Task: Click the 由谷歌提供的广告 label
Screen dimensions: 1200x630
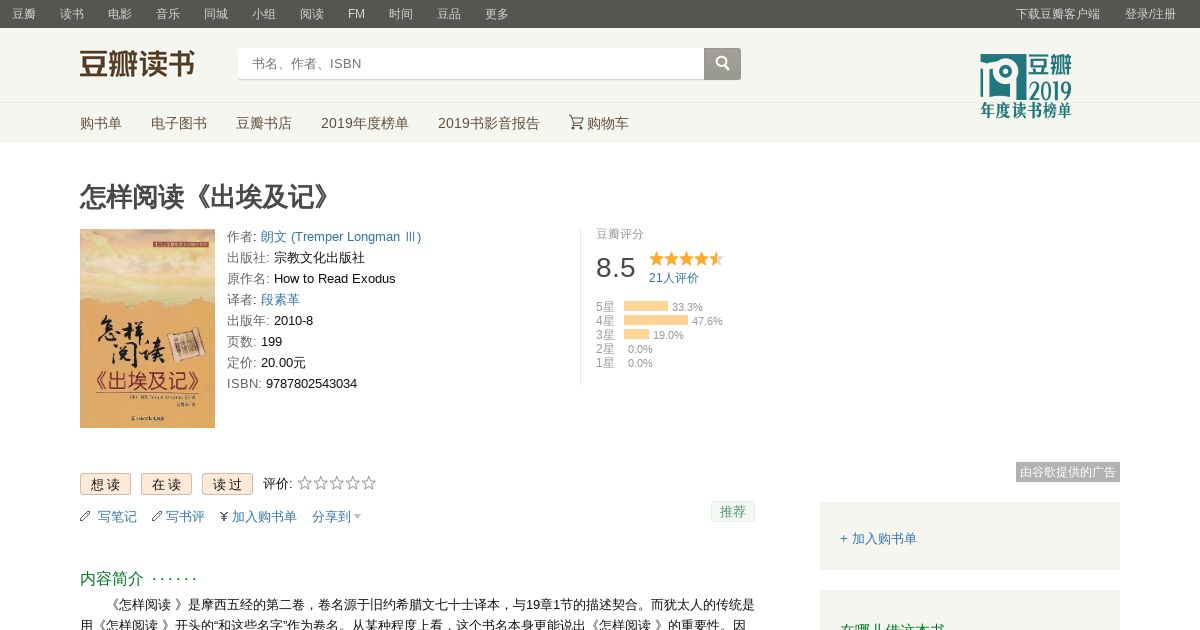Action: click(1068, 472)
